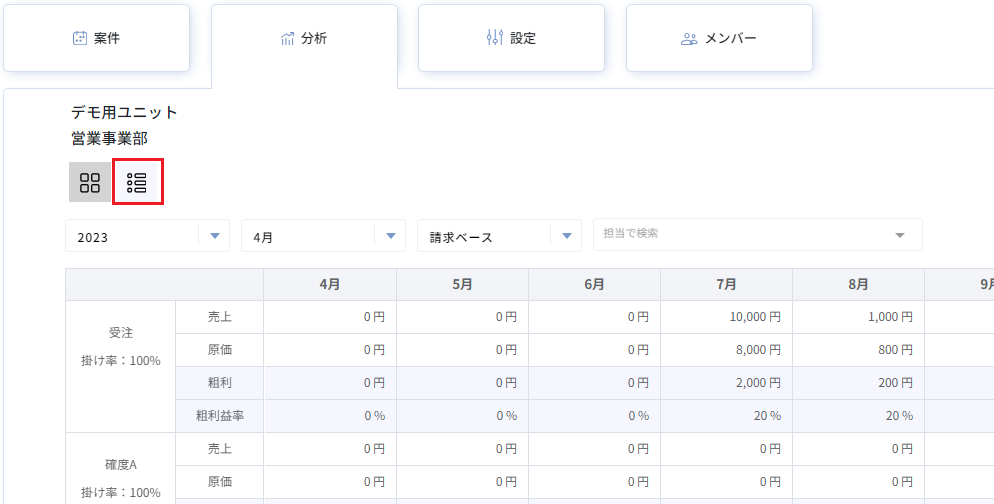
Task: Click the 担当で検索 search field
Action: pos(758,235)
